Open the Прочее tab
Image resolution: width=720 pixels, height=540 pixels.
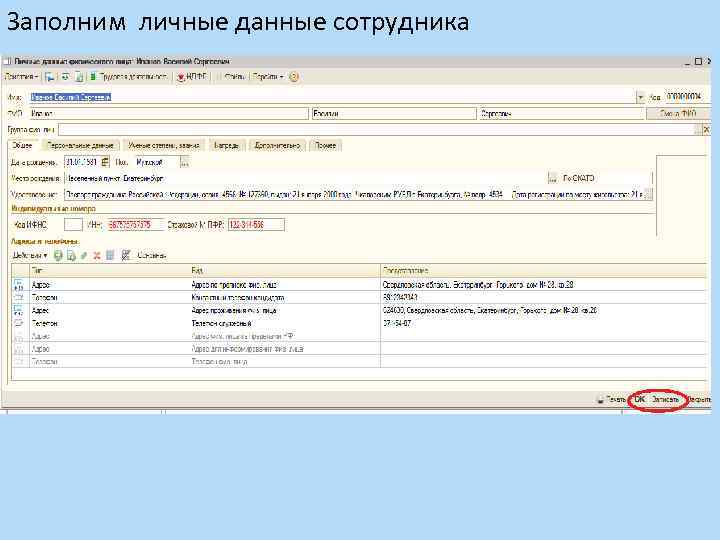pyautogui.click(x=325, y=146)
